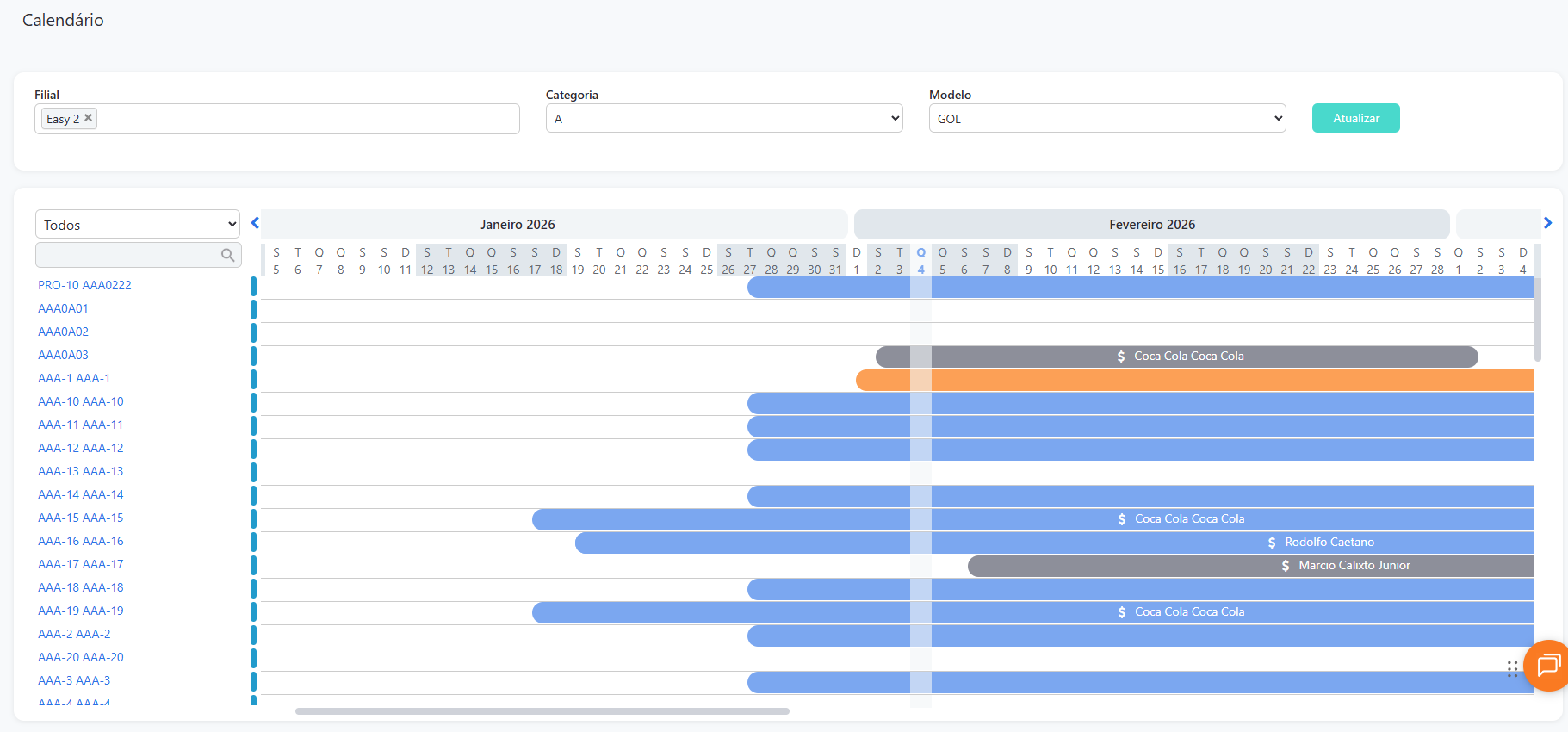
Task: Click dollar icon on AAA0A03 reservation
Action: click(x=1121, y=357)
